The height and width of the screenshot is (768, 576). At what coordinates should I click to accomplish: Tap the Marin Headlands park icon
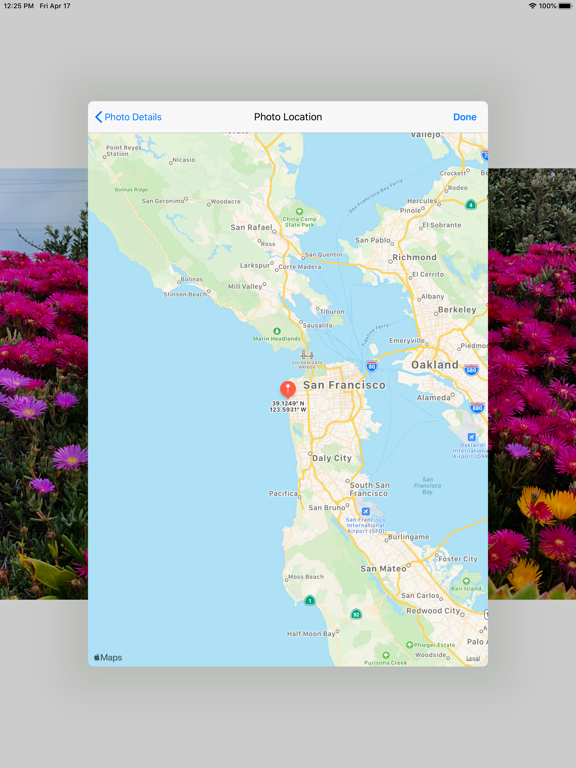click(x=277, y=331)
